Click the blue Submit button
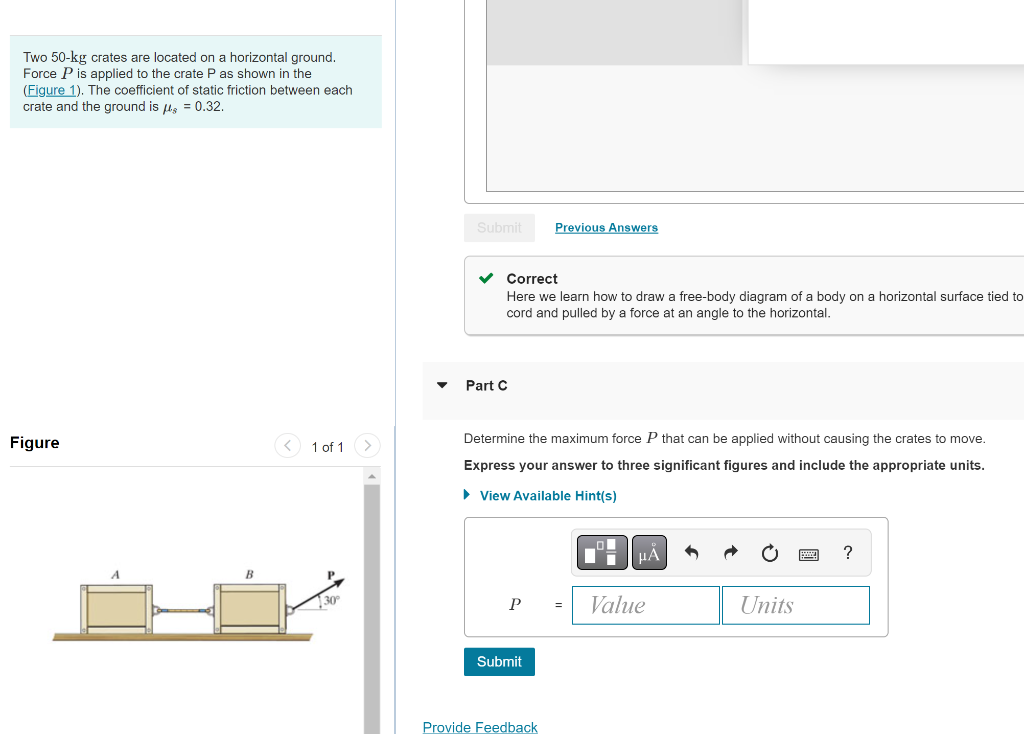This screenshot has height=734, width=1024. click(499, 661)
